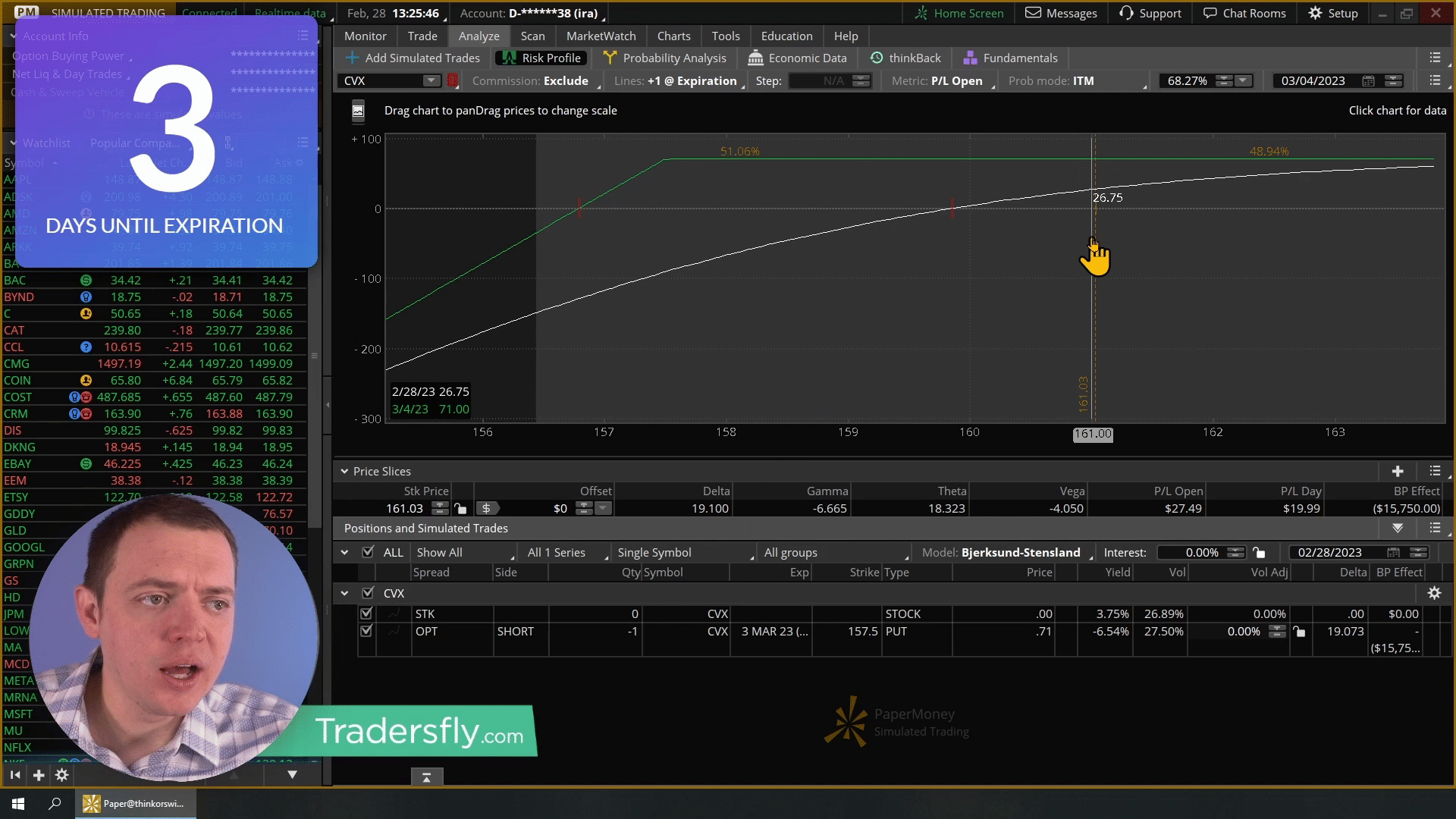Click Add Simulated Trades plus icon
Screen dimensions: 1456x819
pos(353,58)
